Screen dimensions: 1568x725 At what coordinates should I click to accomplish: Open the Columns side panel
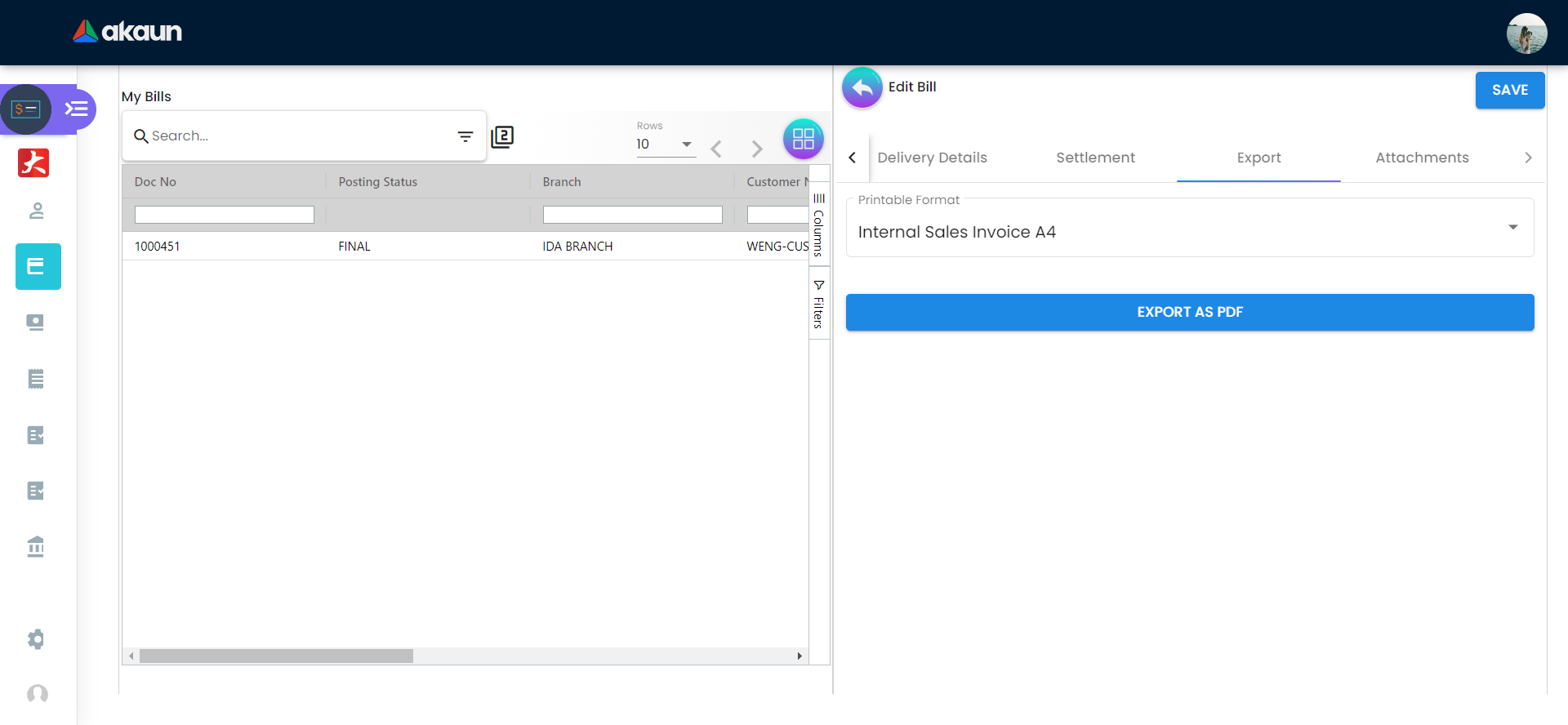pos(818,225)
